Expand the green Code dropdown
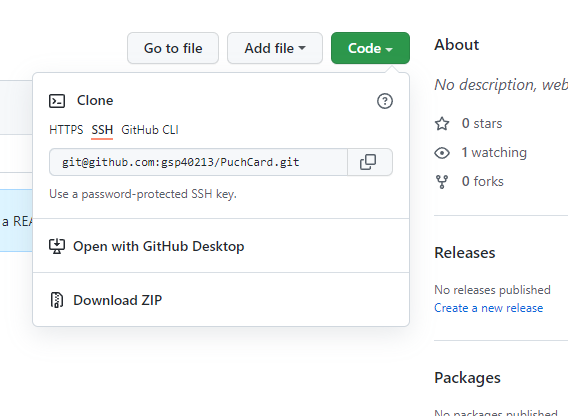This screenshot has height=416, width=568. click(370, 48)
